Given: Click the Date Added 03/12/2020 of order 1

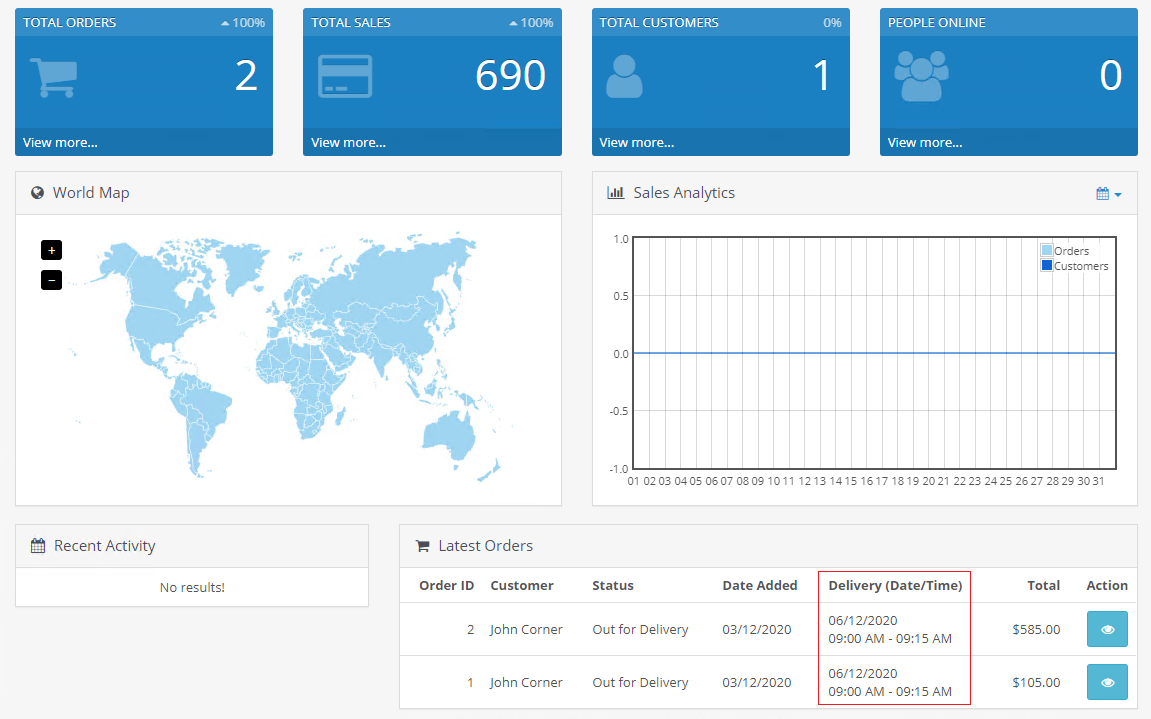Looking at the screenshot, I should point(757,682).
